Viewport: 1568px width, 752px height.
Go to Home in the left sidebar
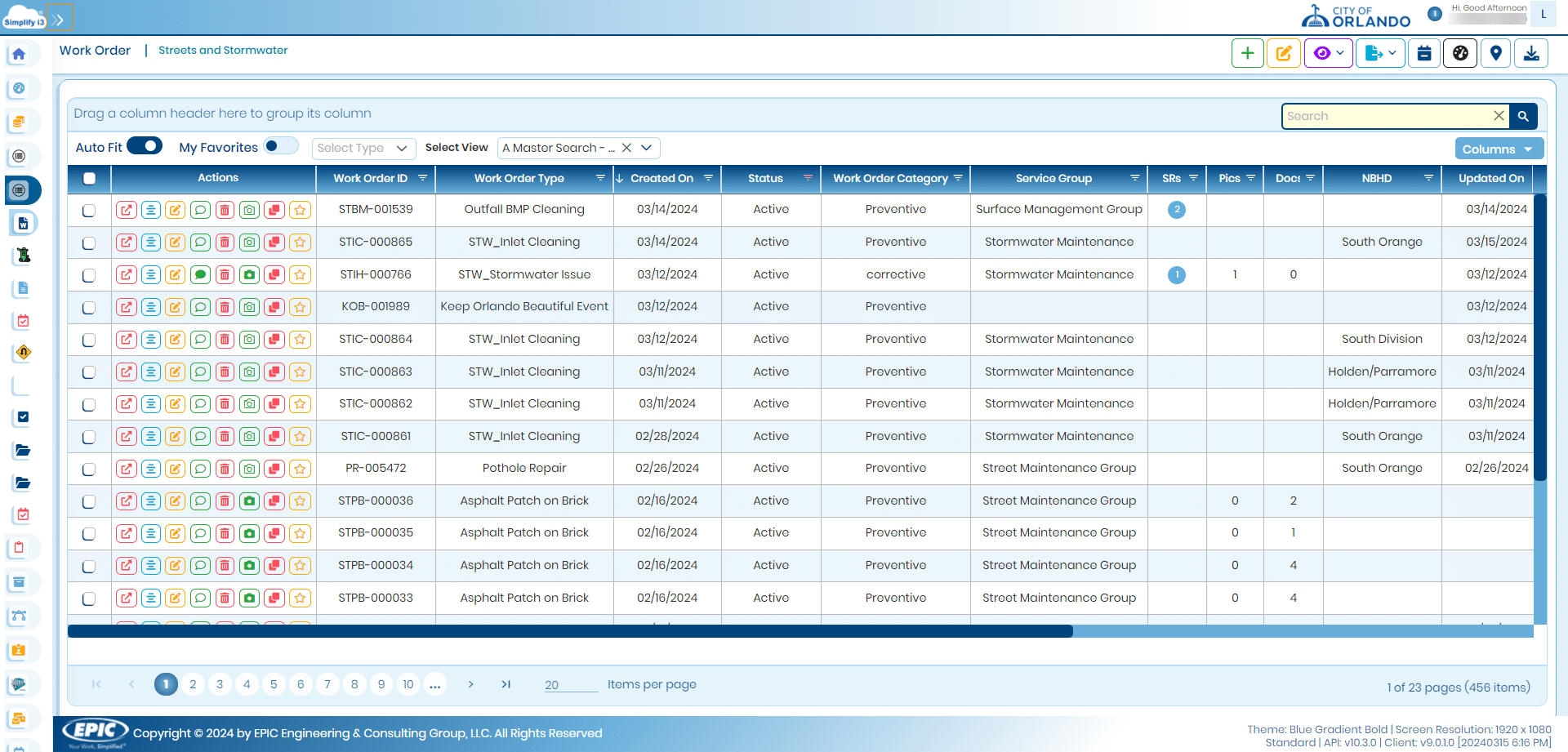20,55
